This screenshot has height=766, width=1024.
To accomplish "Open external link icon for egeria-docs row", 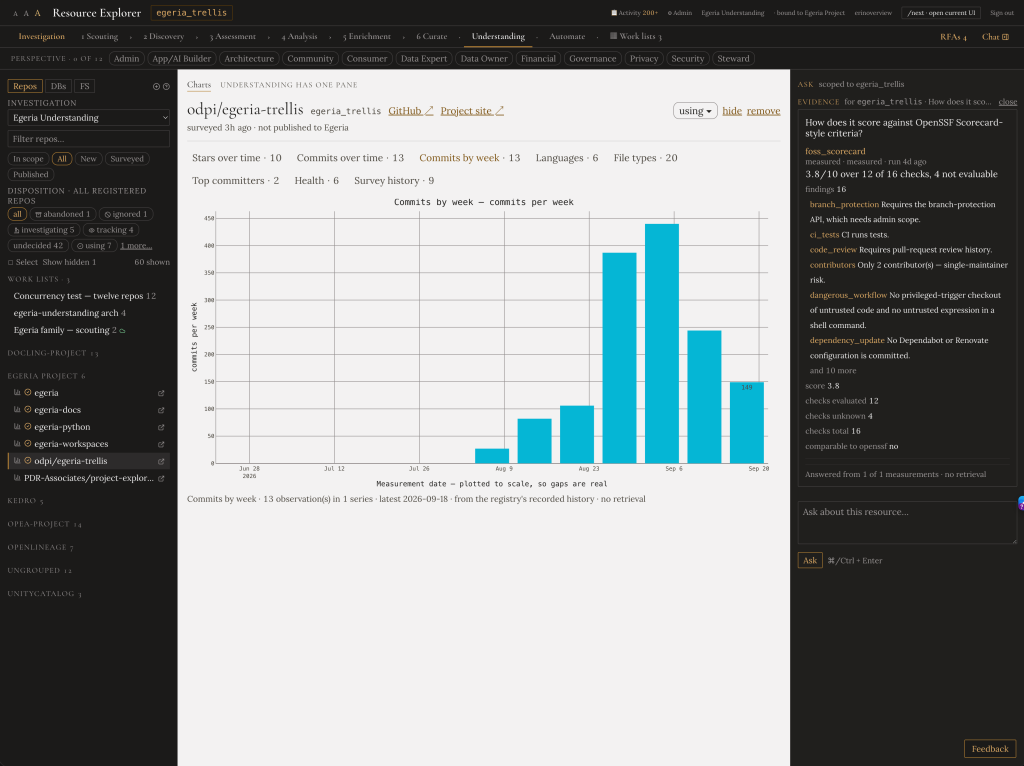I will (x=161, y=410).
